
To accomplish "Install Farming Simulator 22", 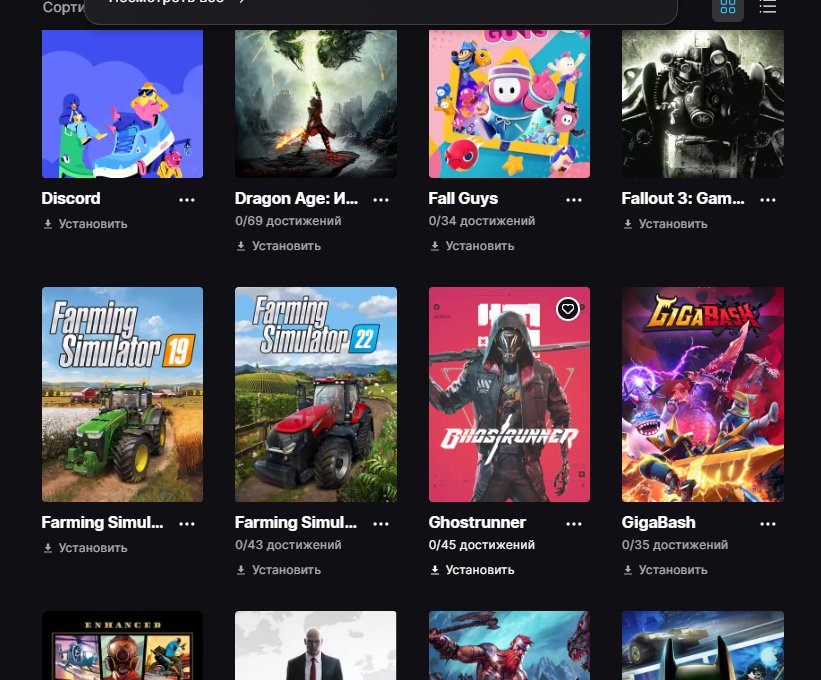I will [x=279, y=570].
